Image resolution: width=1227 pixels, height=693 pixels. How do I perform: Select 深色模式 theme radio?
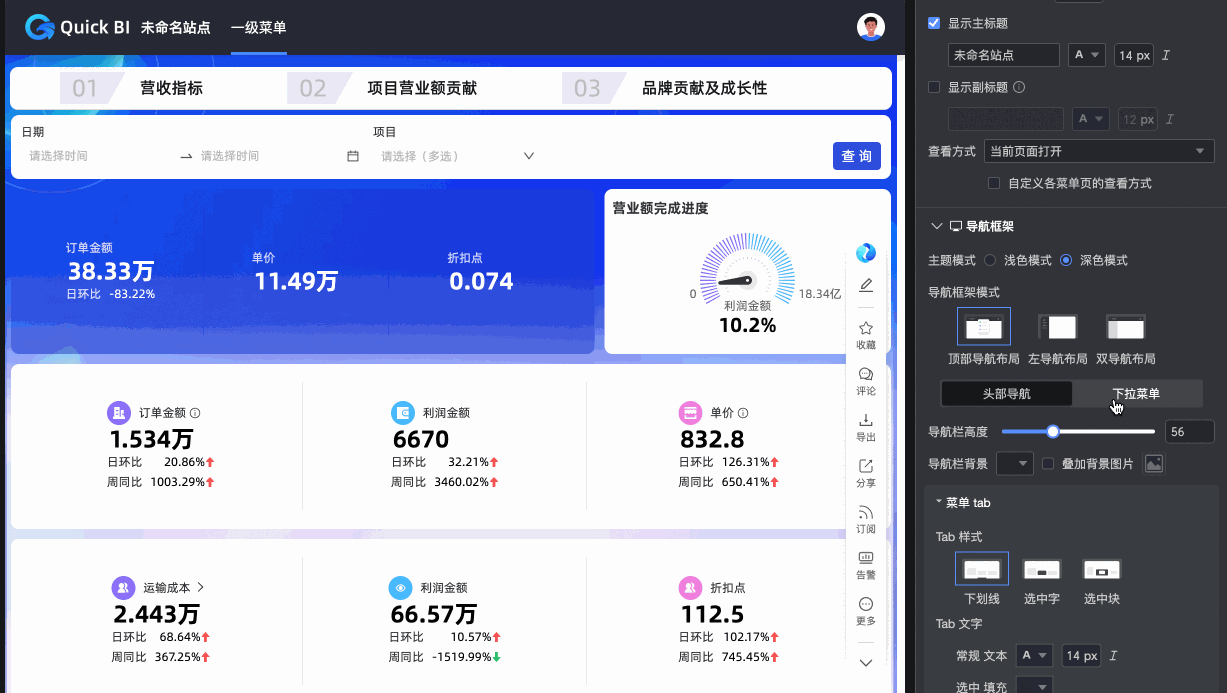[x=1066, y=260]
